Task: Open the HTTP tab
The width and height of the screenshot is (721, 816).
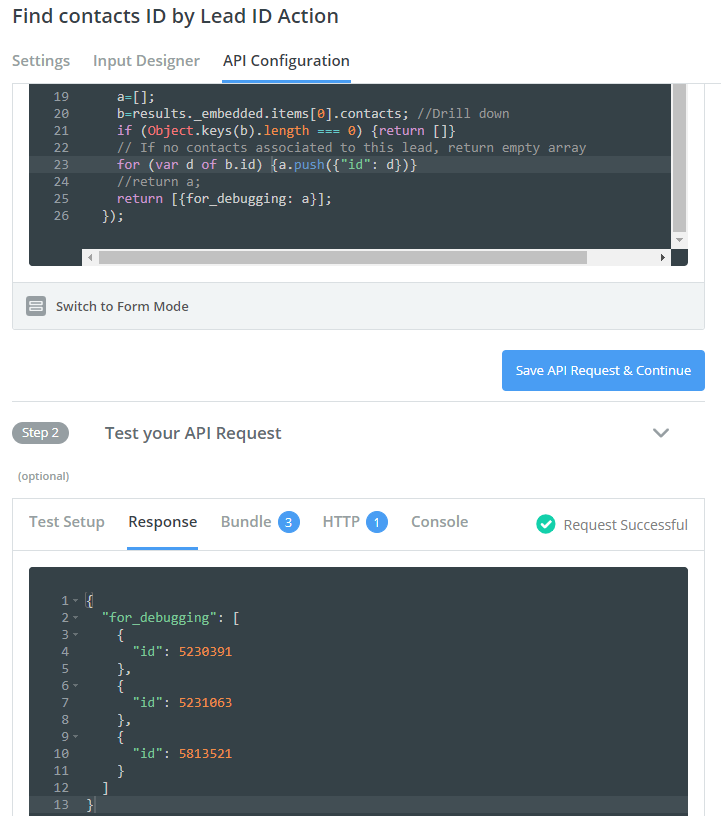Action: coord(341,522)
